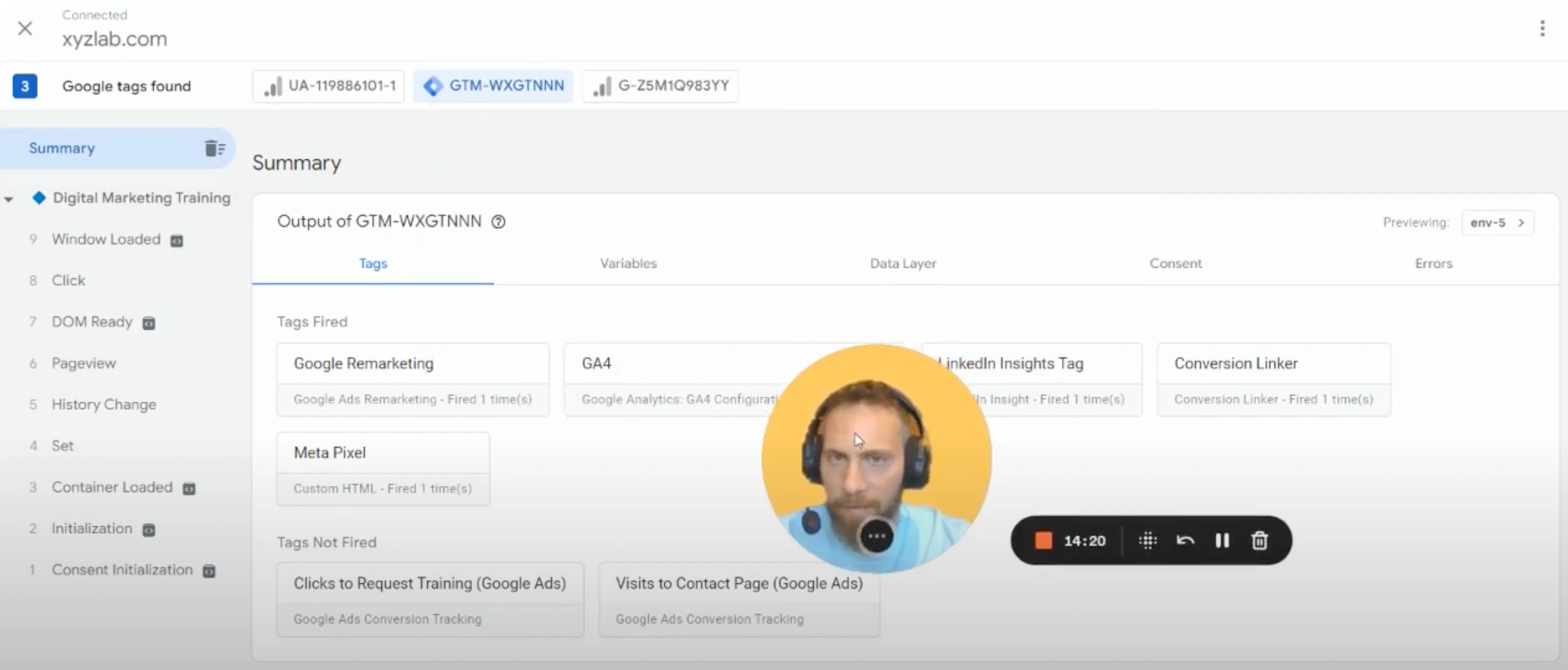This screenshot has width=1568, height=670.
Task: Stop the screen recording with the red button
Action: [x=1043, y=541]
